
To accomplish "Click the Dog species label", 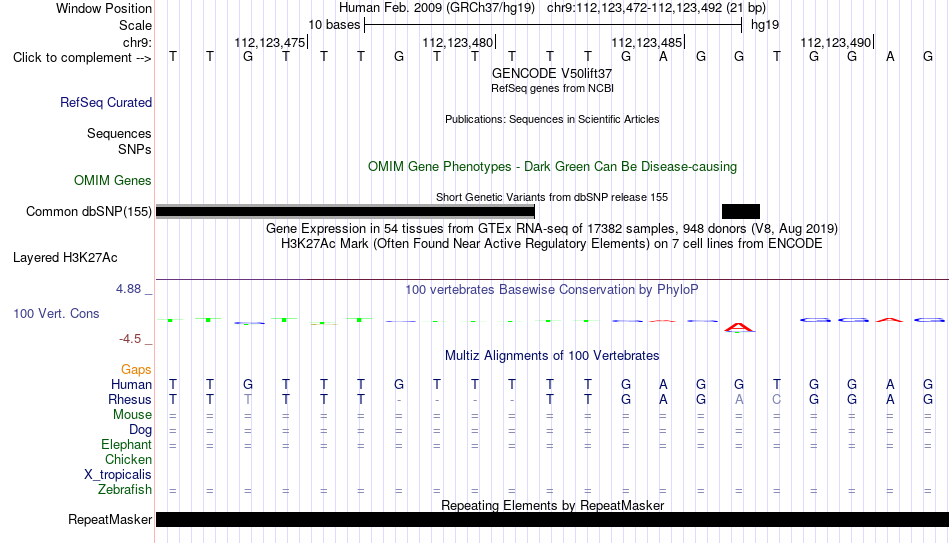I will click(x=140, y=430).
